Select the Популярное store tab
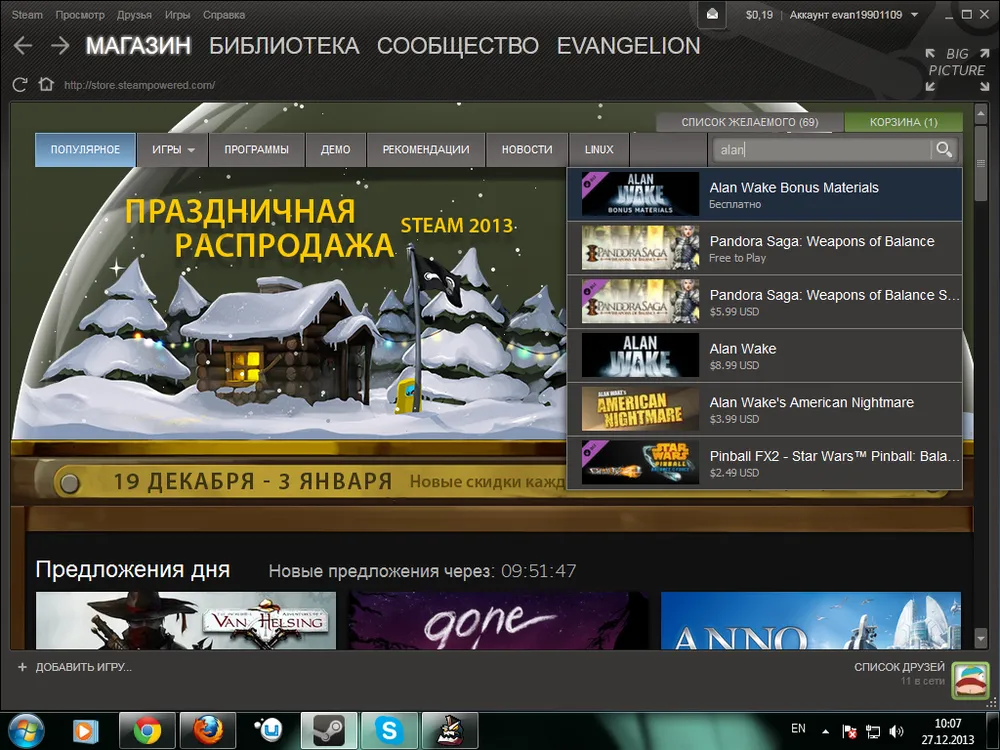The height and width of the screenshot is (750, 1000). tap(85, 150)
